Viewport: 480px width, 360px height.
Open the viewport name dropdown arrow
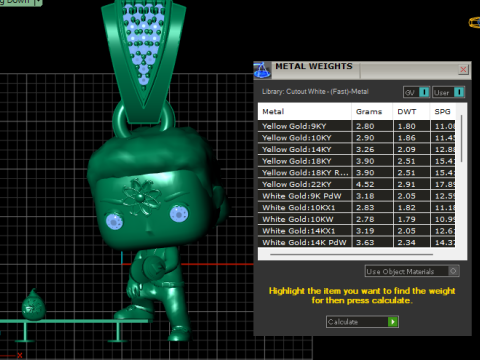coord(39,2)
